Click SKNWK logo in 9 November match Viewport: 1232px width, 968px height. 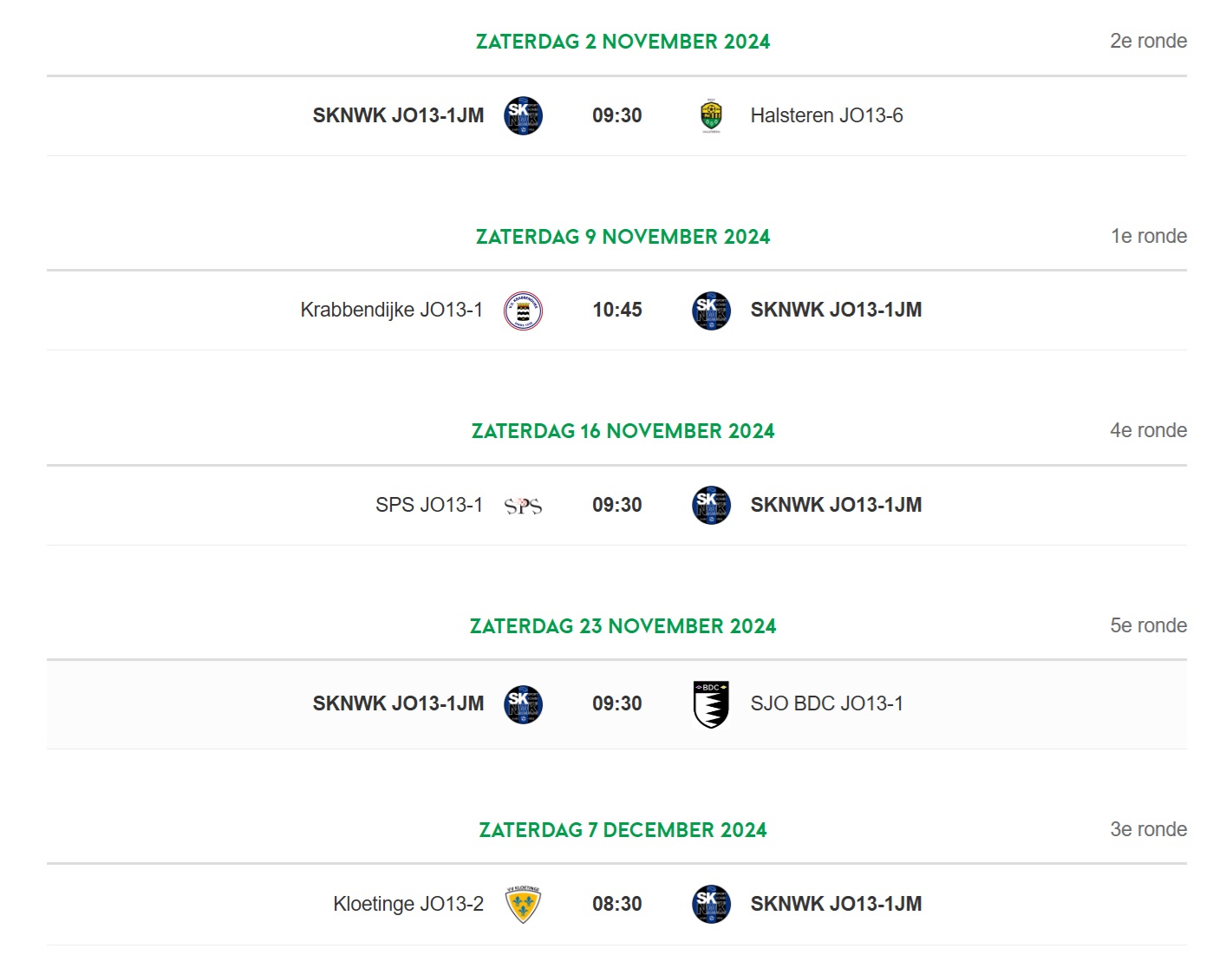[x=711, y=311]
